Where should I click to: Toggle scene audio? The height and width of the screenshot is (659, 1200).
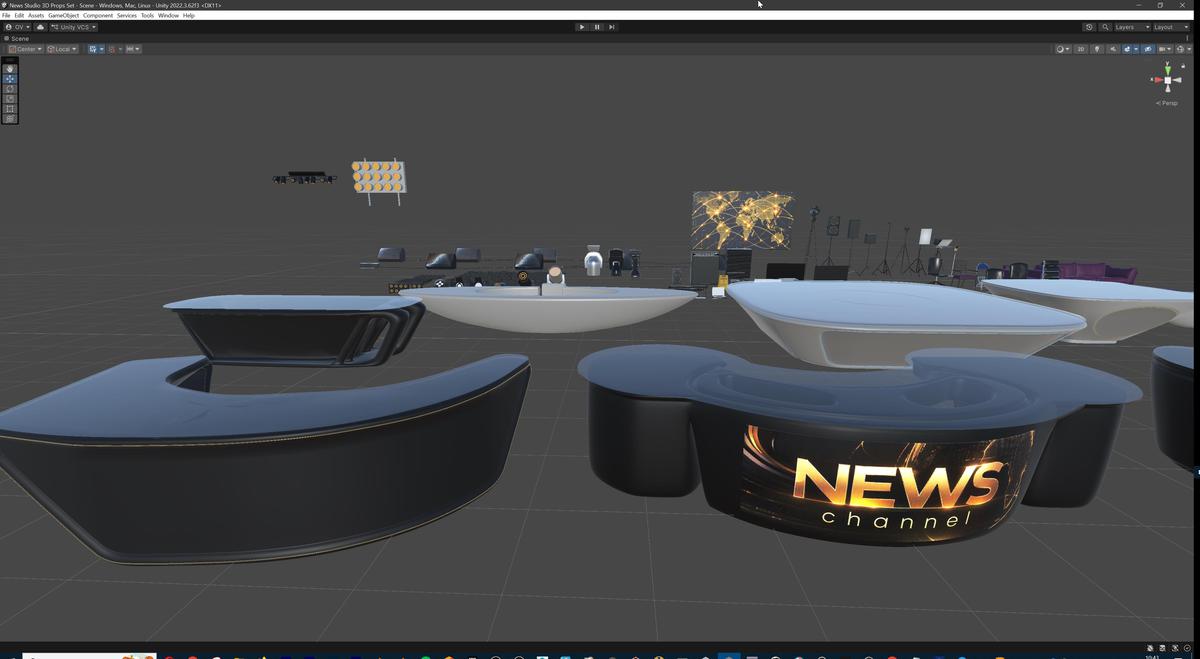click(x=1113, y=49)
